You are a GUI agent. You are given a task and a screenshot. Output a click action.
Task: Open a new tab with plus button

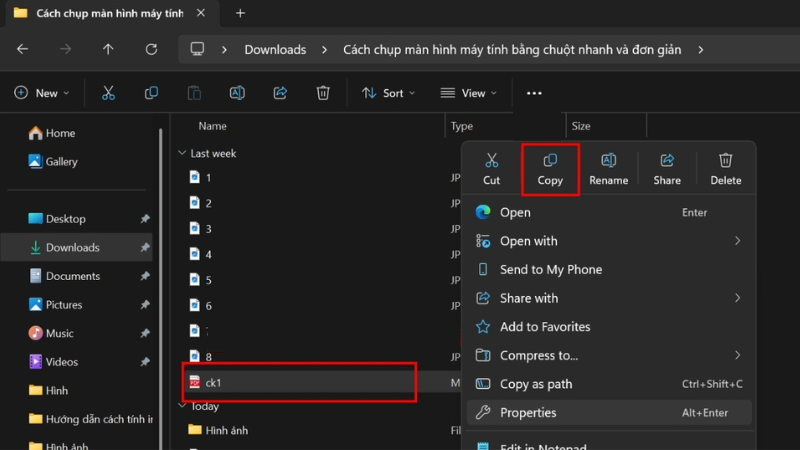(240, 14)
